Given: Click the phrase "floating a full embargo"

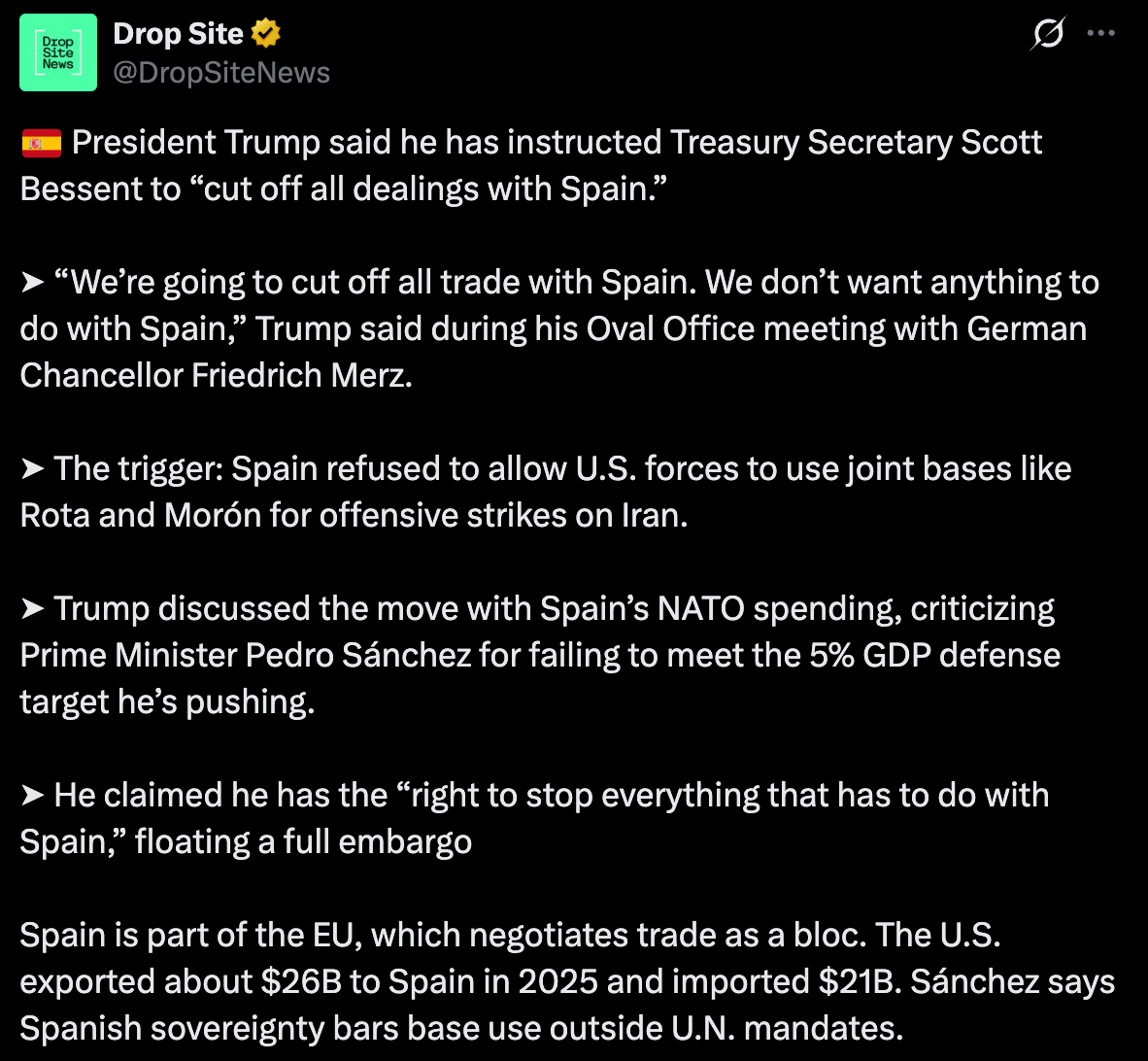Looking at the screenshot, I should pyautogui.click(x=303, y=841).
